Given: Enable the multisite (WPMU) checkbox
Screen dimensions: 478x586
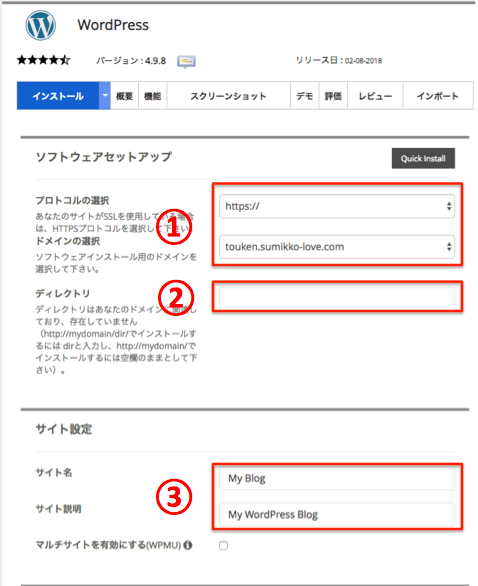Looking at the screenshot, I should pyautogui.click(x=223, y=546).
